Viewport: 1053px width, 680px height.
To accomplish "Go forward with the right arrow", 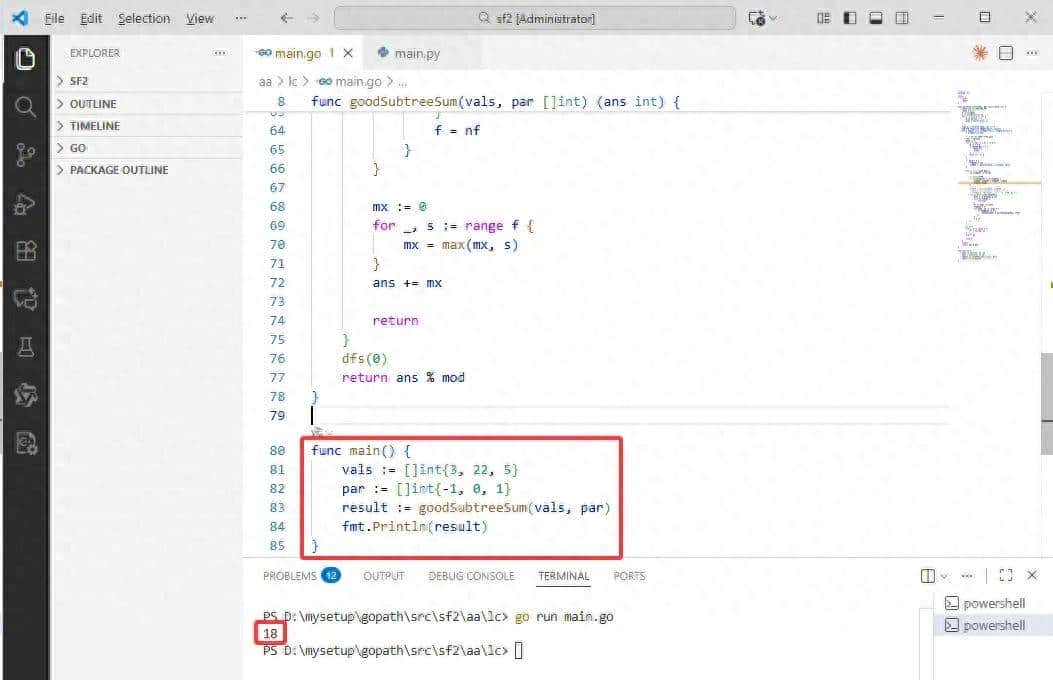I will click(314, 18).
